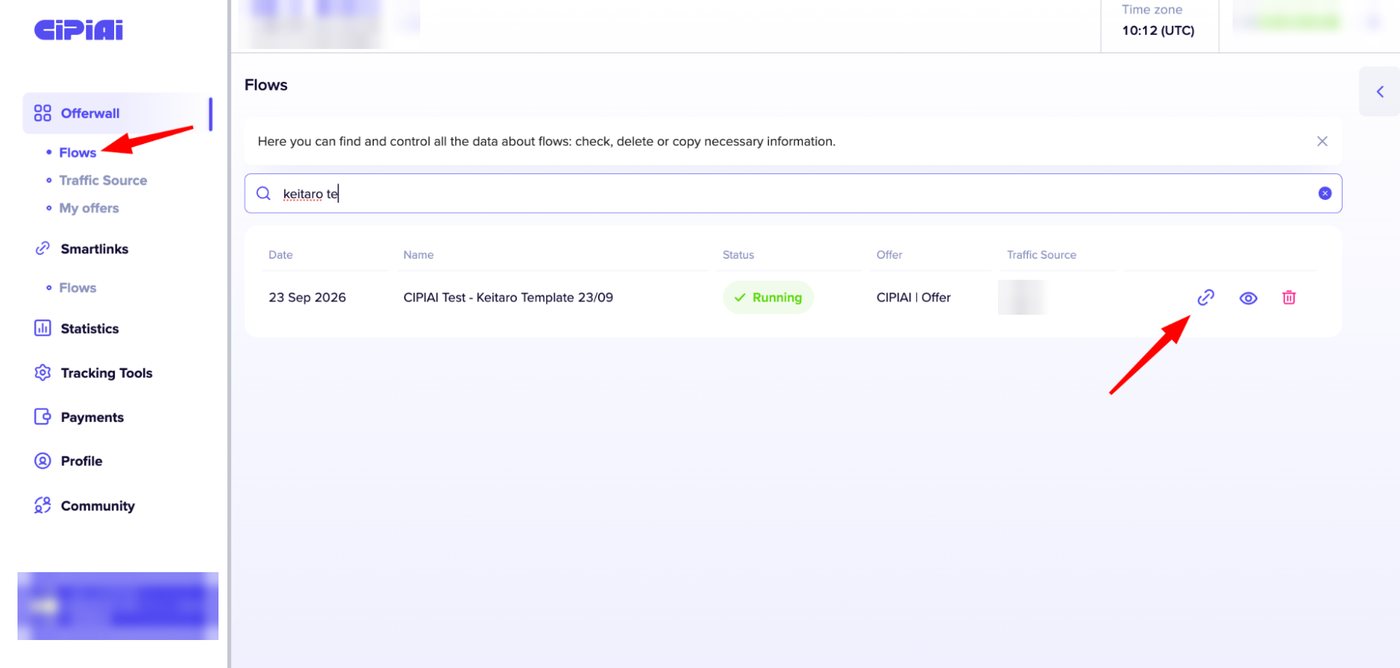This screenshot has height=668, width=1400.
Task: Copy the flow link via chain icon
Action: [x=1206, y=297]
